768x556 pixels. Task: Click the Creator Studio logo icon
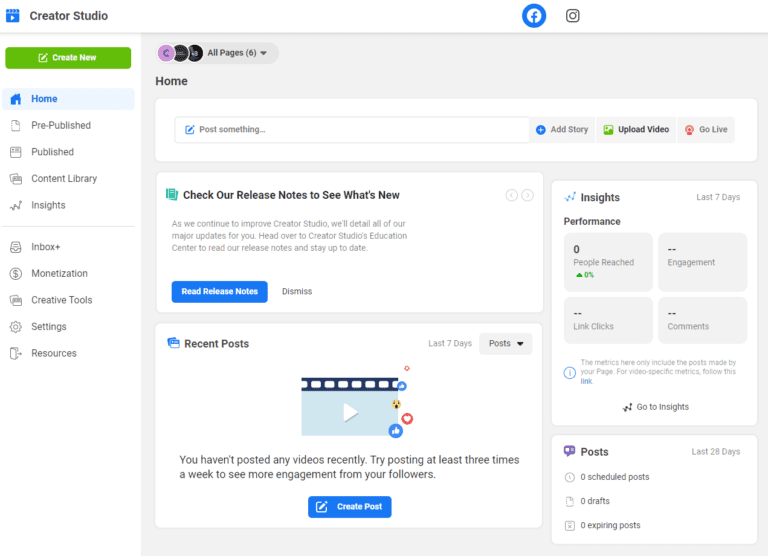point(13,16)
